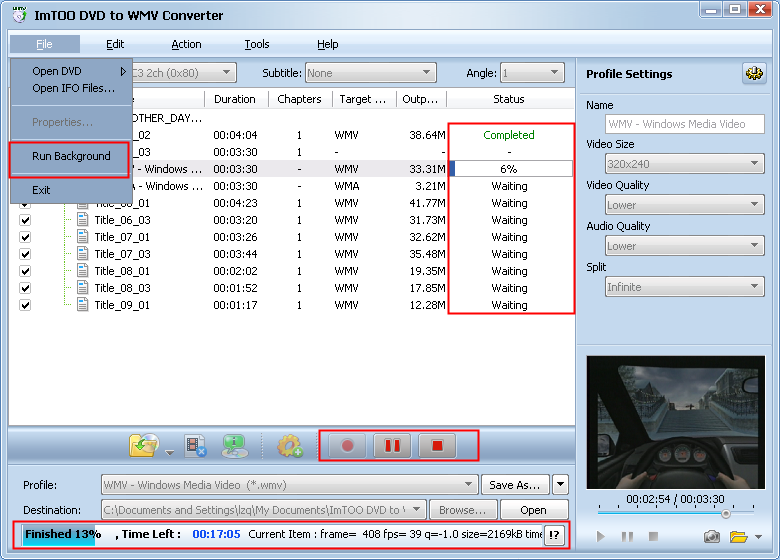The image size is (780, 560).
Task: Click the Name profile input field
Action: click(x=684, y=124)
